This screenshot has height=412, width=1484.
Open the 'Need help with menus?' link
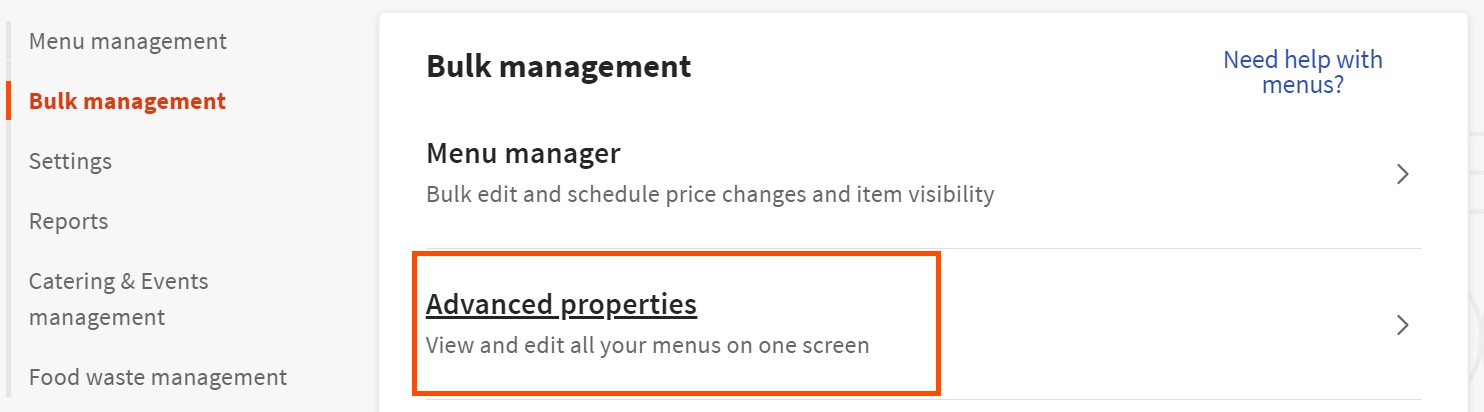1302,72
